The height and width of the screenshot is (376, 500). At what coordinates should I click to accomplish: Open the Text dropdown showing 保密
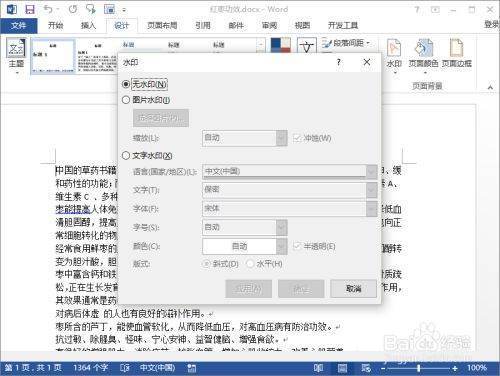(371, 190)
